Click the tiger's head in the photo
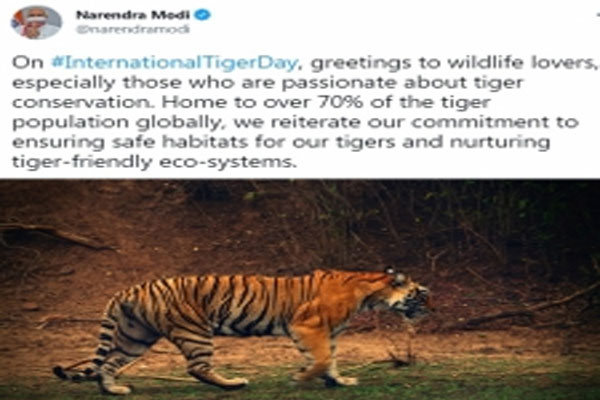This screenshot has width=600, height=400. coord(406,293)
